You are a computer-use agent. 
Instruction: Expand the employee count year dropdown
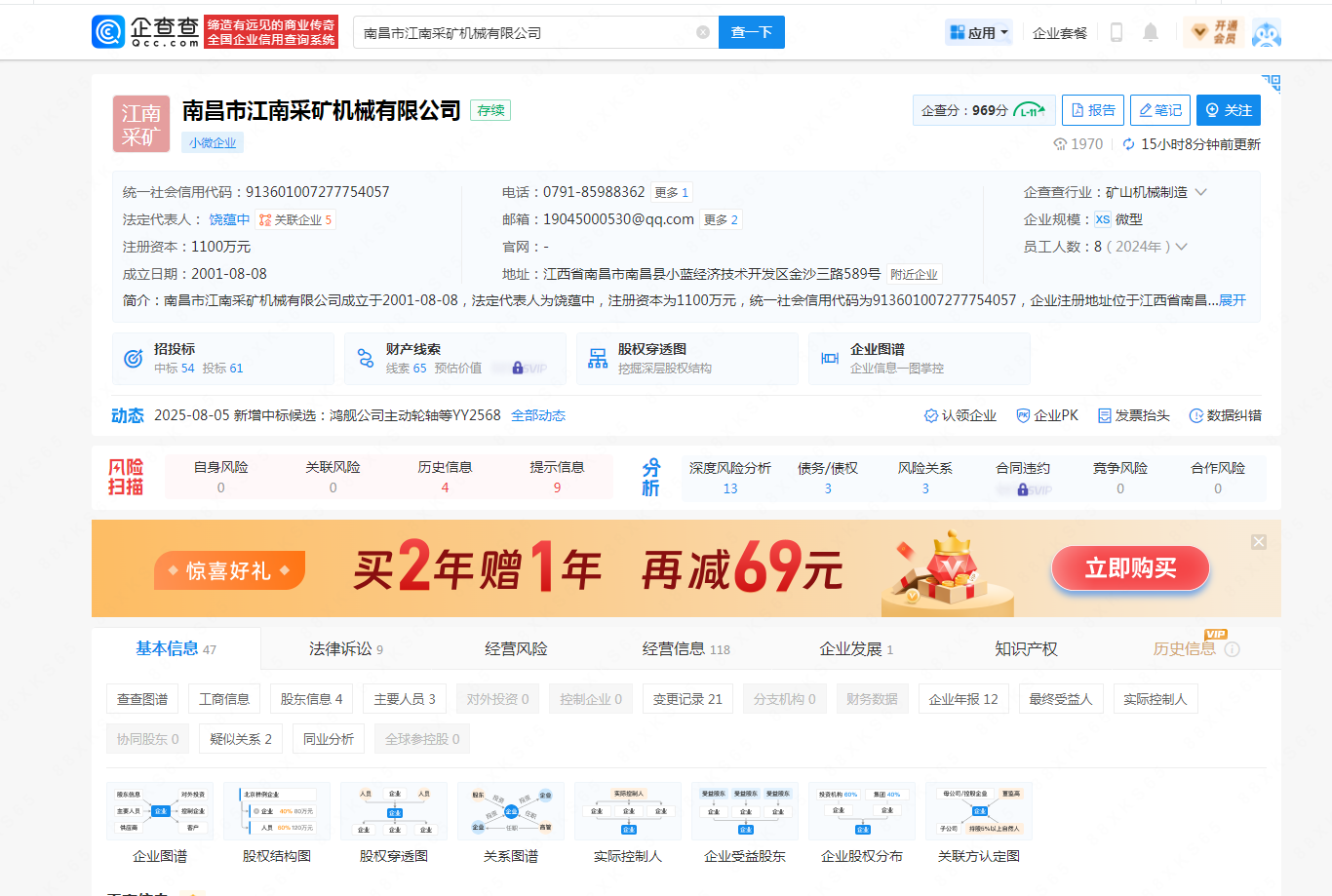(x=1182, y=247)
